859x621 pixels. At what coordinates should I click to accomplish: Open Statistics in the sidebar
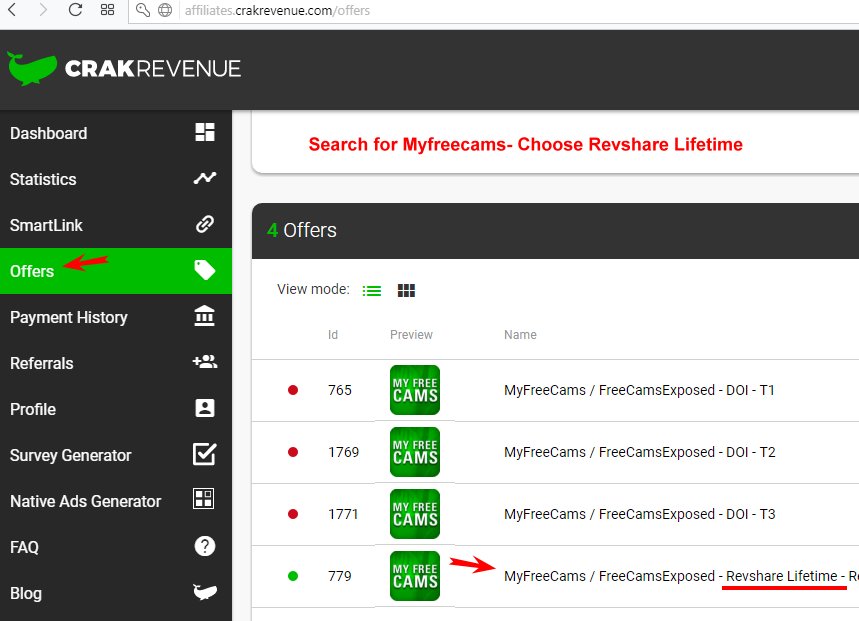[x=116, y=179]
